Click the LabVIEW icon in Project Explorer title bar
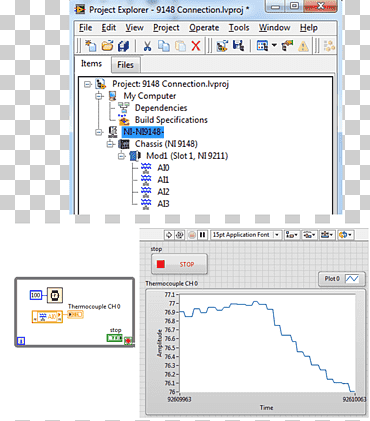 click(80, 10)
